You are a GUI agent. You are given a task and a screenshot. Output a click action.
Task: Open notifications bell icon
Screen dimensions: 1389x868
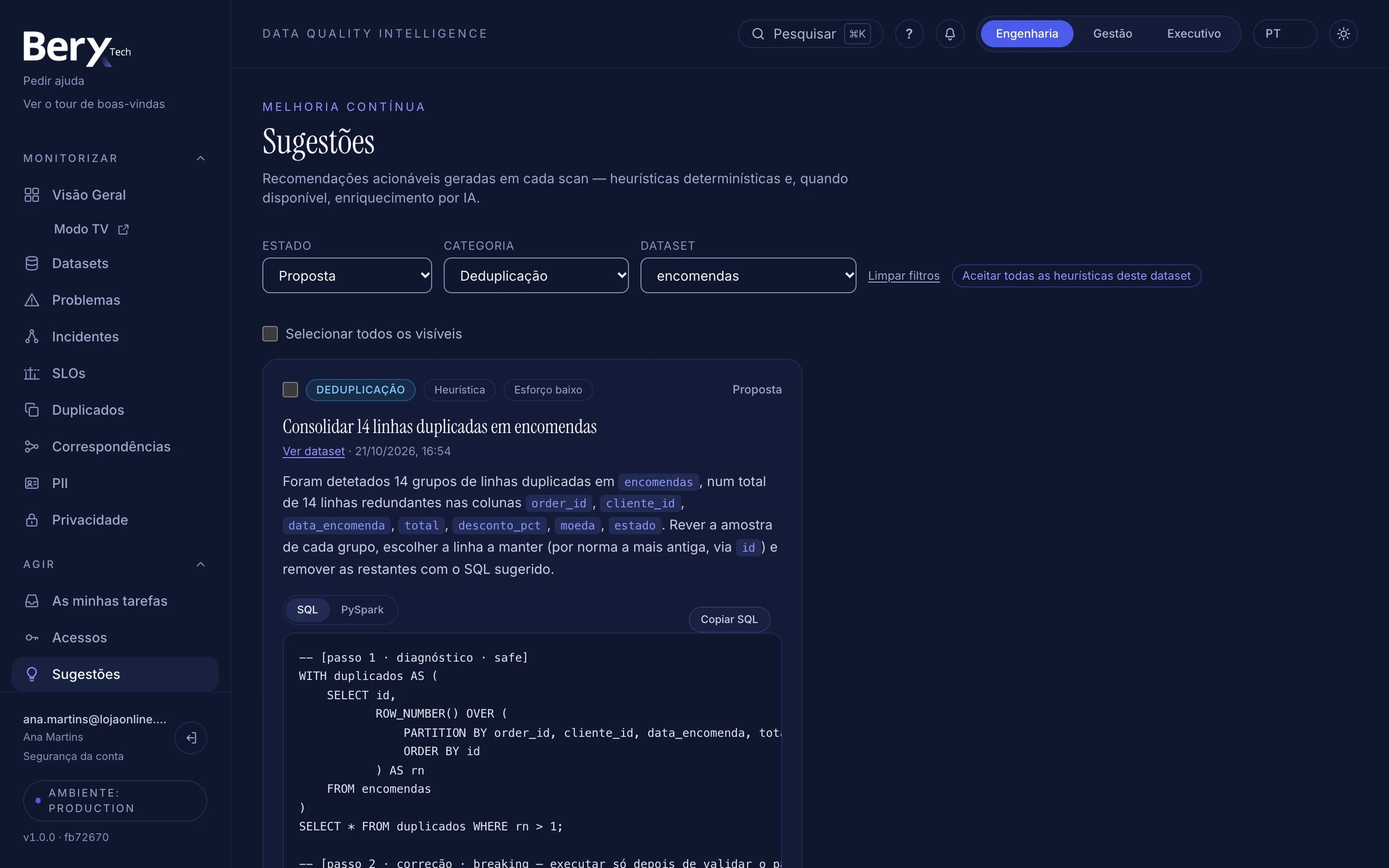(x=950, y=34)
